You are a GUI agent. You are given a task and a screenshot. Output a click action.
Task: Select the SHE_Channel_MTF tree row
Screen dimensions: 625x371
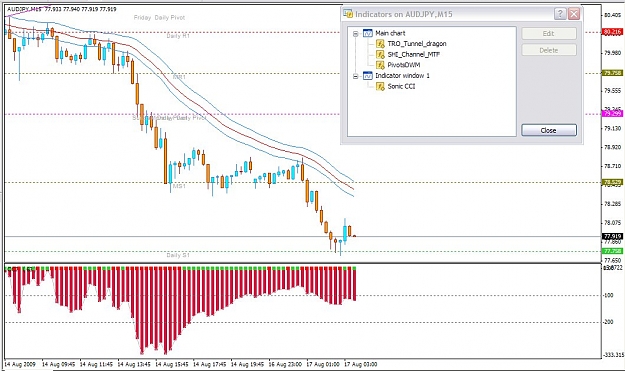tap(408, 55)
